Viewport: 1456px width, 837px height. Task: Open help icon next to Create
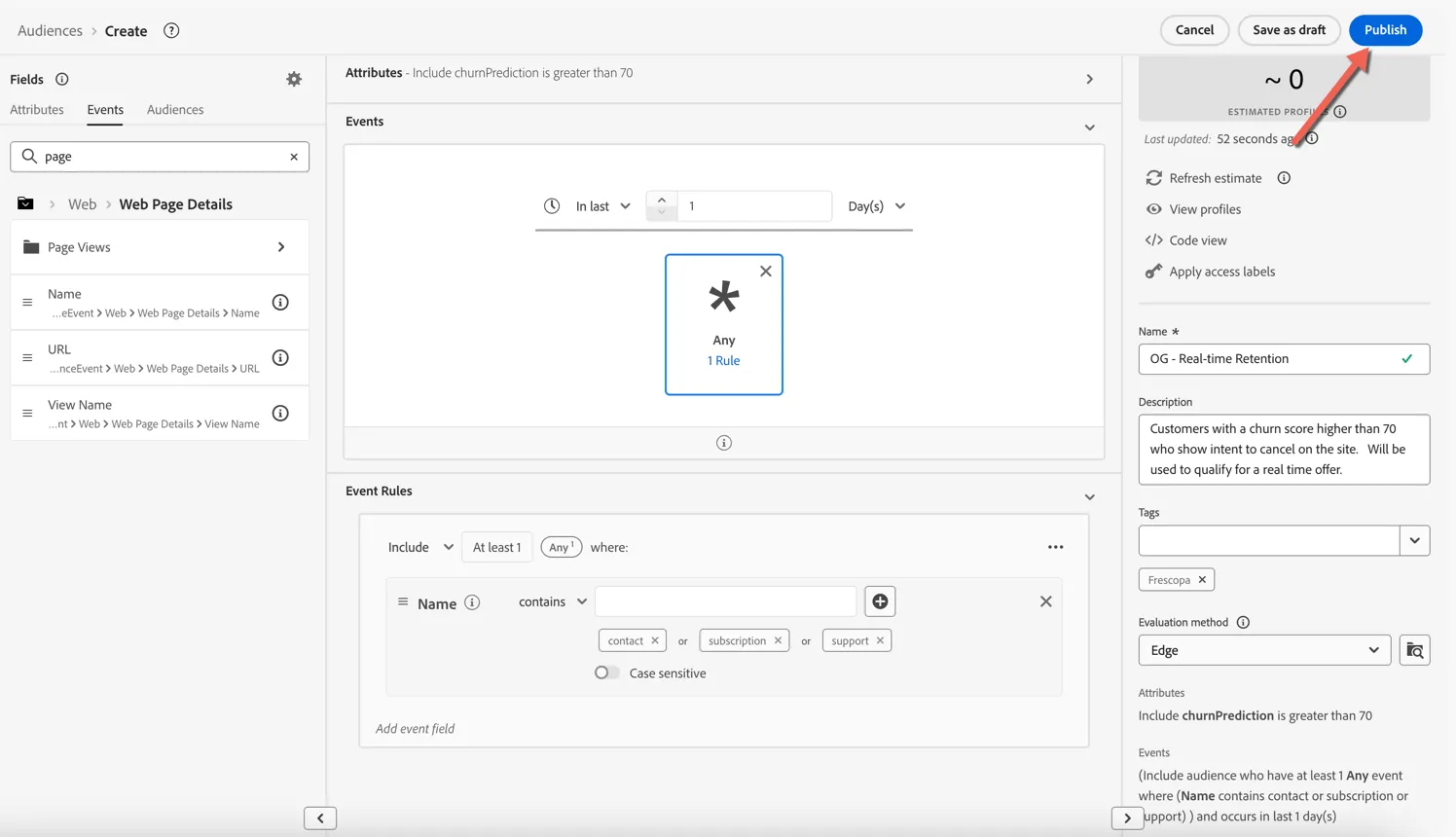click(171, 30)
